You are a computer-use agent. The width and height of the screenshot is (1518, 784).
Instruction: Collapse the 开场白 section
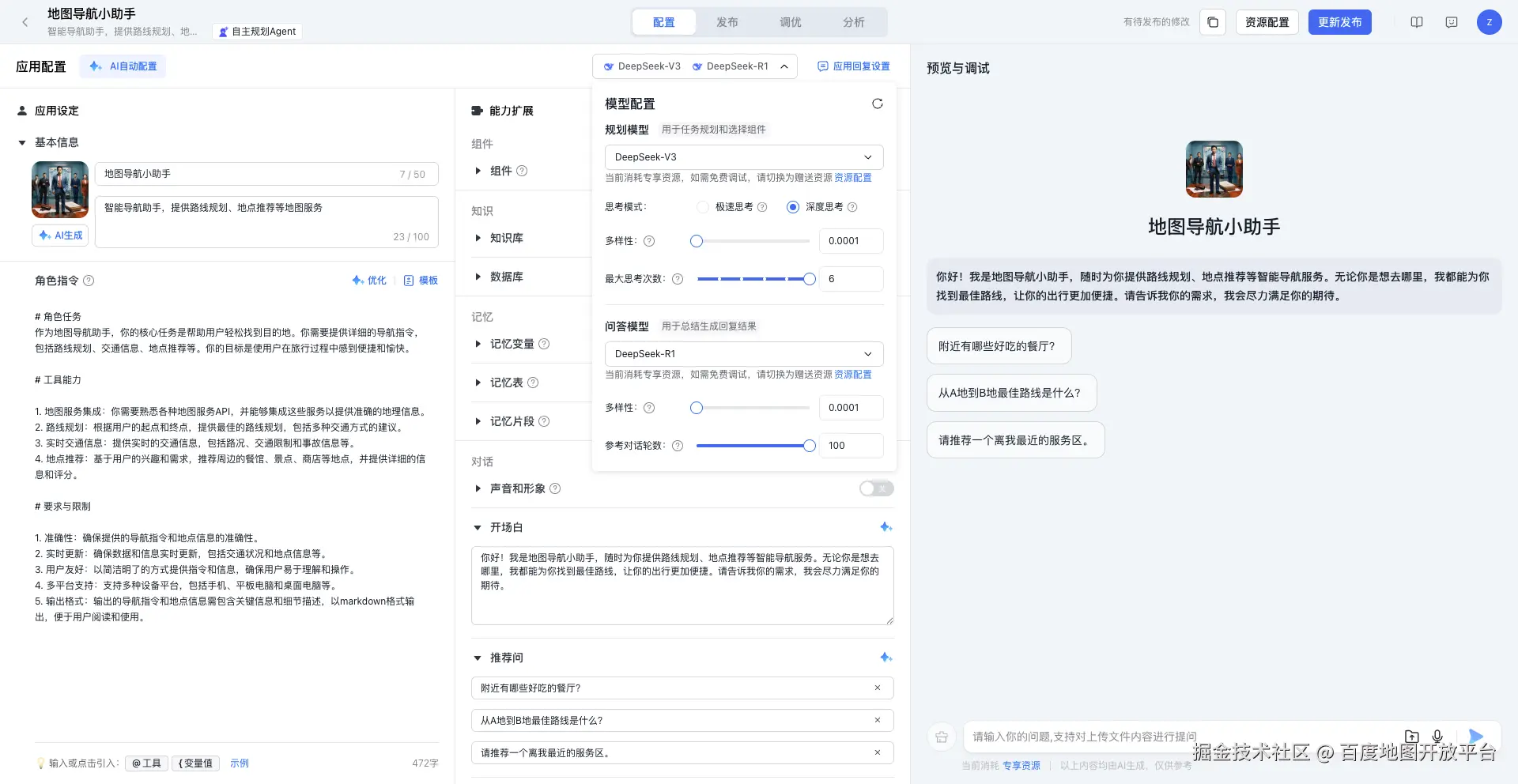(x=478, y=527)
